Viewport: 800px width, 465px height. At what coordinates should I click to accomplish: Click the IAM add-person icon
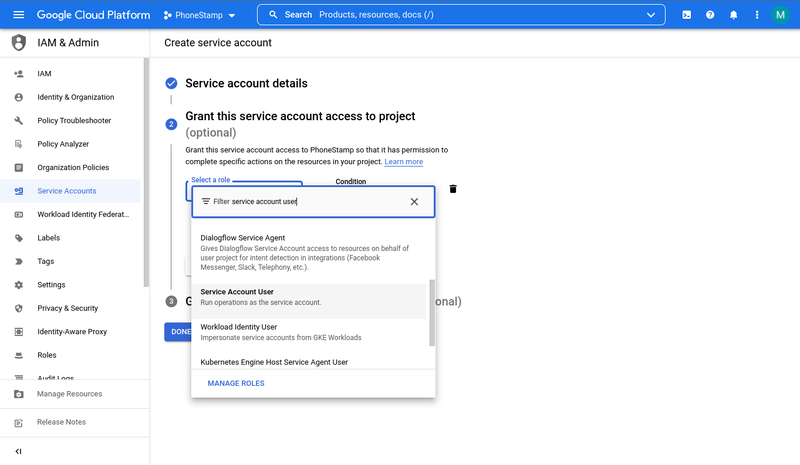click(19, 74)
